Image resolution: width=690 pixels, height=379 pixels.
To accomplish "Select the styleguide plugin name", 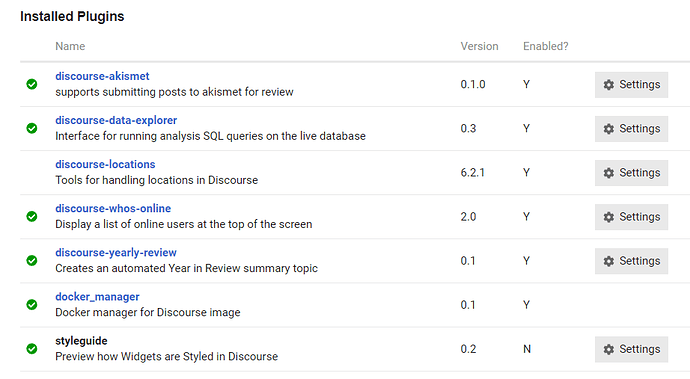I will point(81,341).
